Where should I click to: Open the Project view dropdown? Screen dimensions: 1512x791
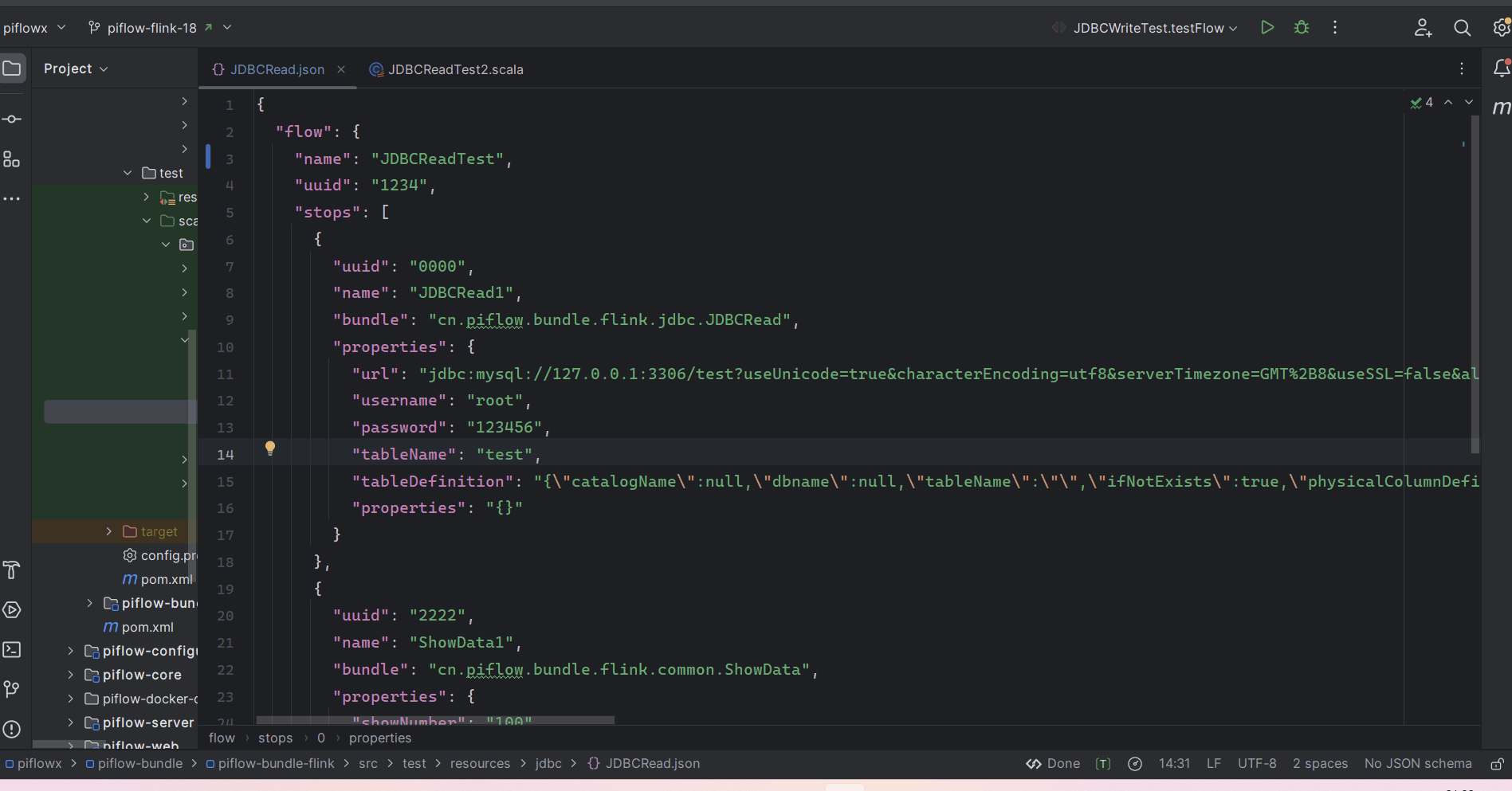point(76,69)
